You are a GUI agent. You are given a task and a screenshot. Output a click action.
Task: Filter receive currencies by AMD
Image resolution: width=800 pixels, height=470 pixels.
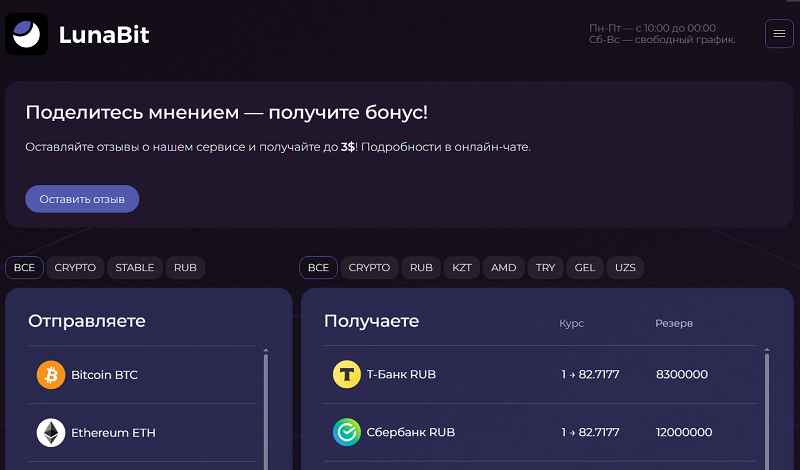pos(504,267)
